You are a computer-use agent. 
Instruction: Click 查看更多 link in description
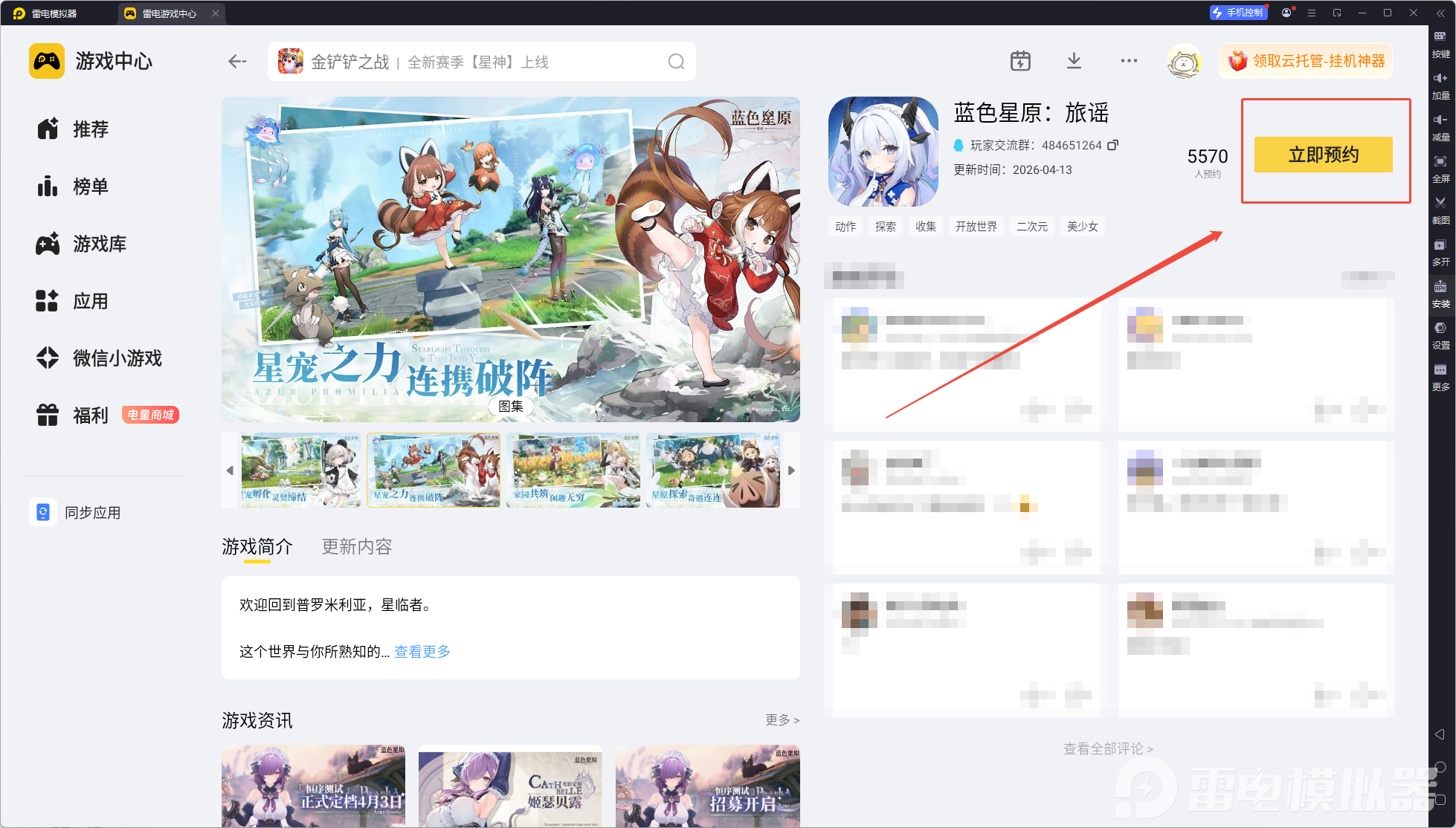[422, 652]
